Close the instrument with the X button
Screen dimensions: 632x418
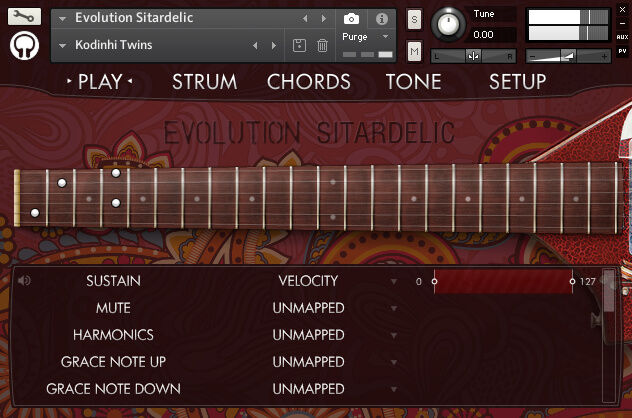tap(622, 9)
